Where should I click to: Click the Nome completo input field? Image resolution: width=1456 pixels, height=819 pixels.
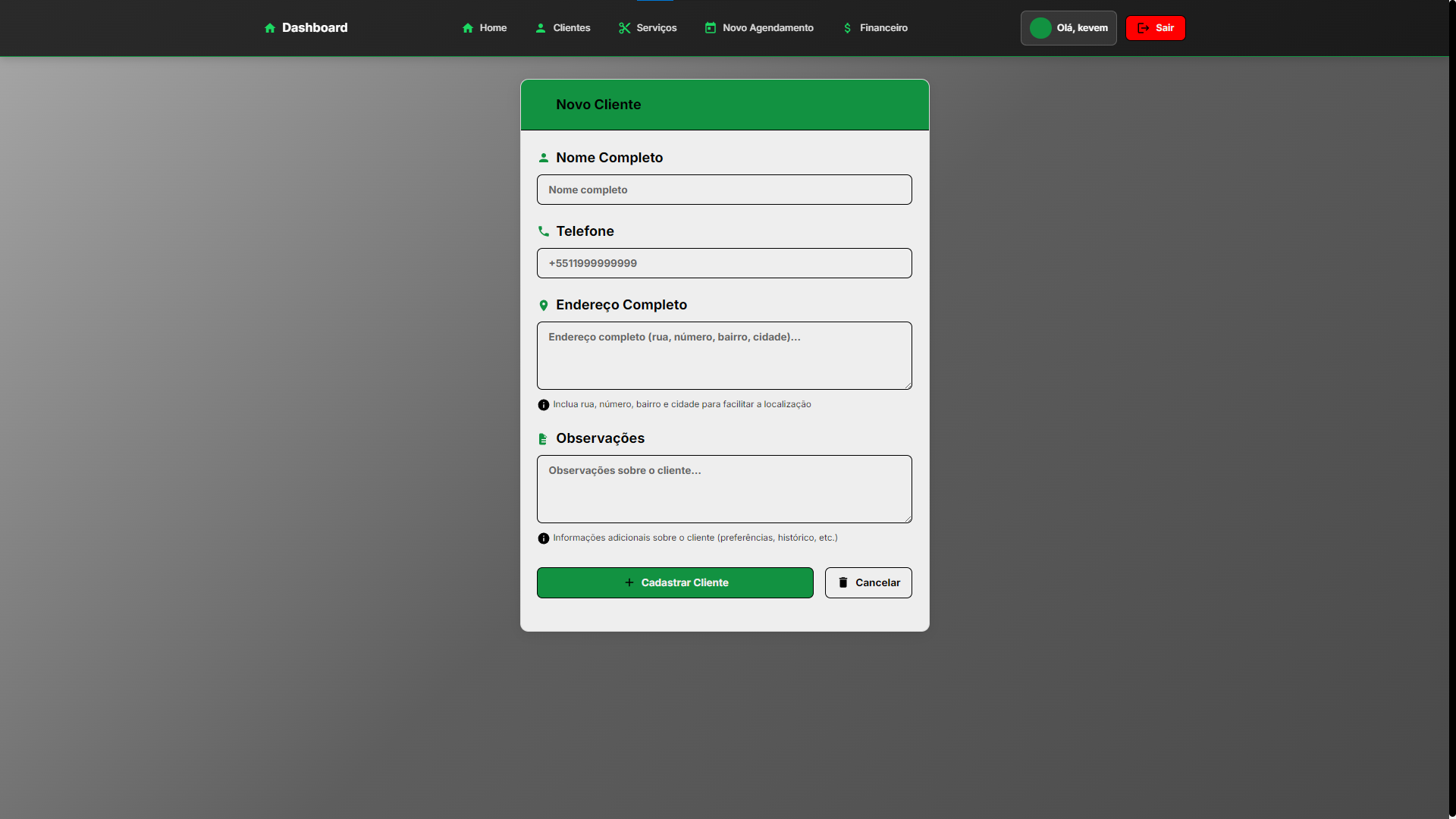(724, 190)
